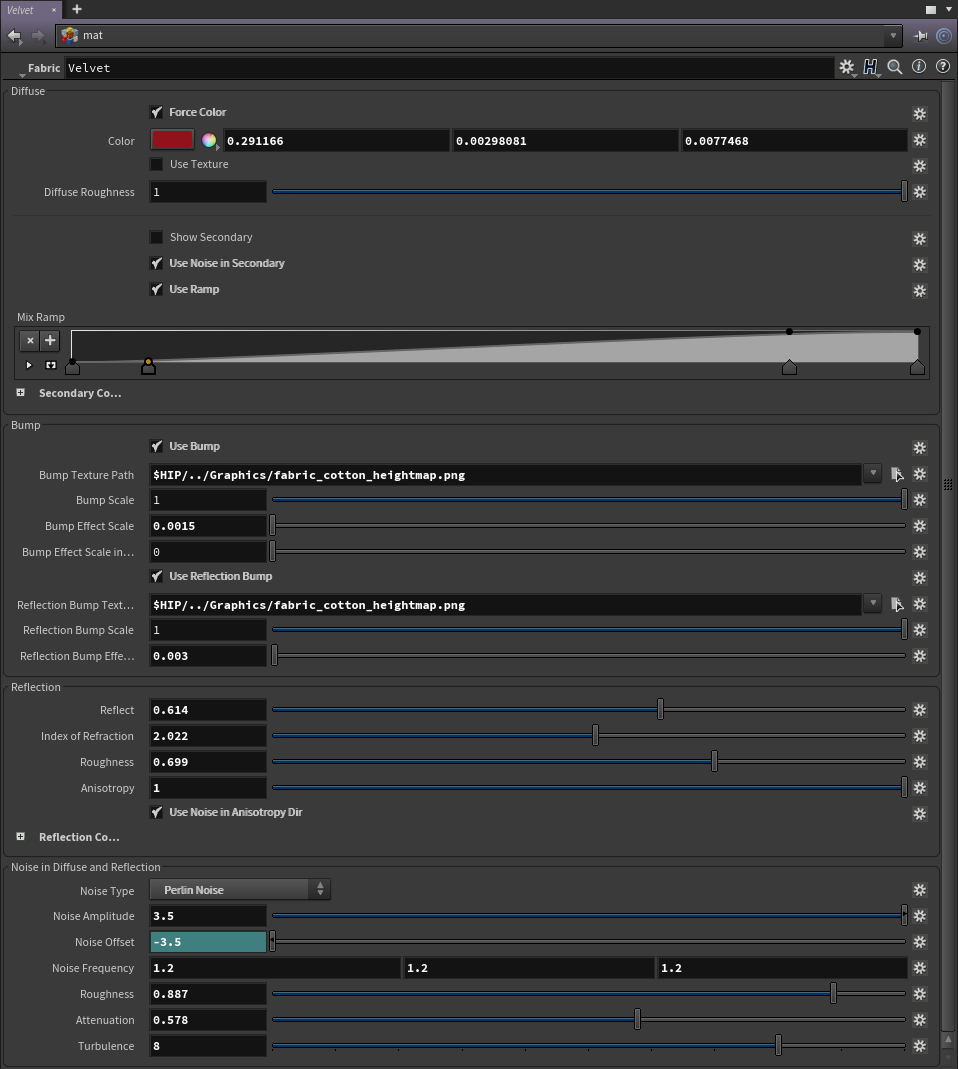Click the gear menu icon beside the Velvet name
This screenshot has height=1069, width=958.
[x=847, y=67]
